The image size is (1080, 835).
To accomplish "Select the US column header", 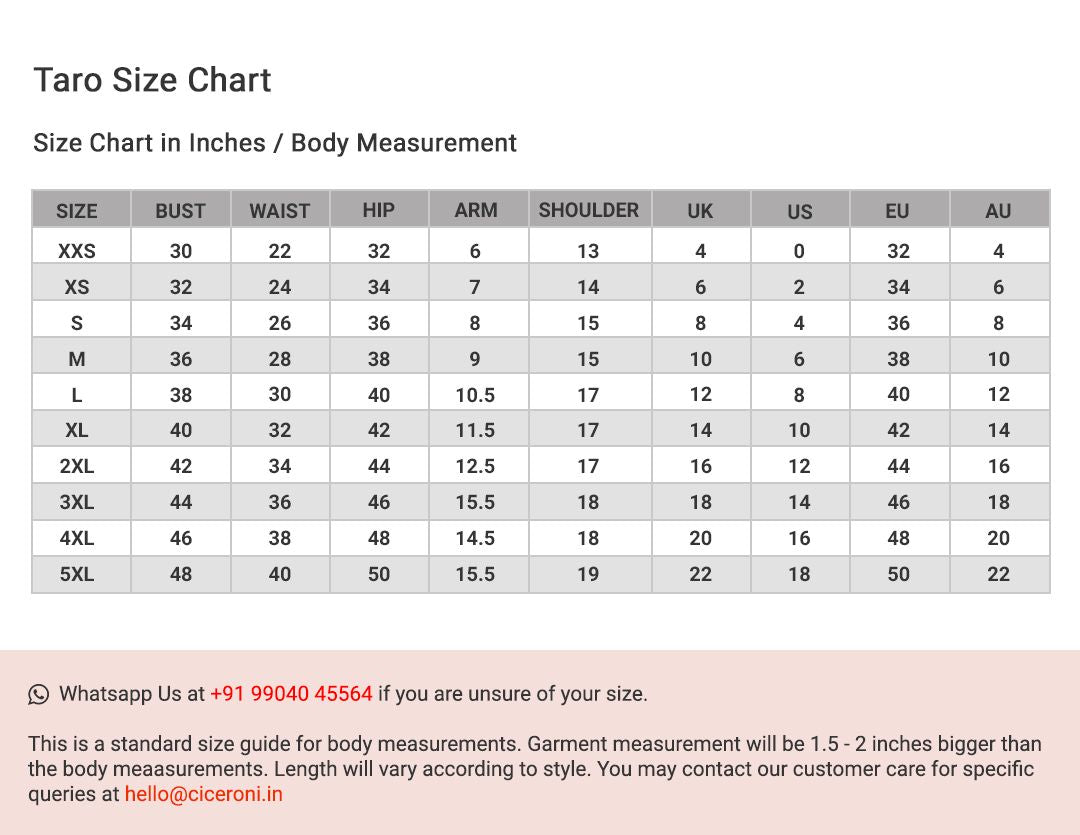I will click(800, 212).
